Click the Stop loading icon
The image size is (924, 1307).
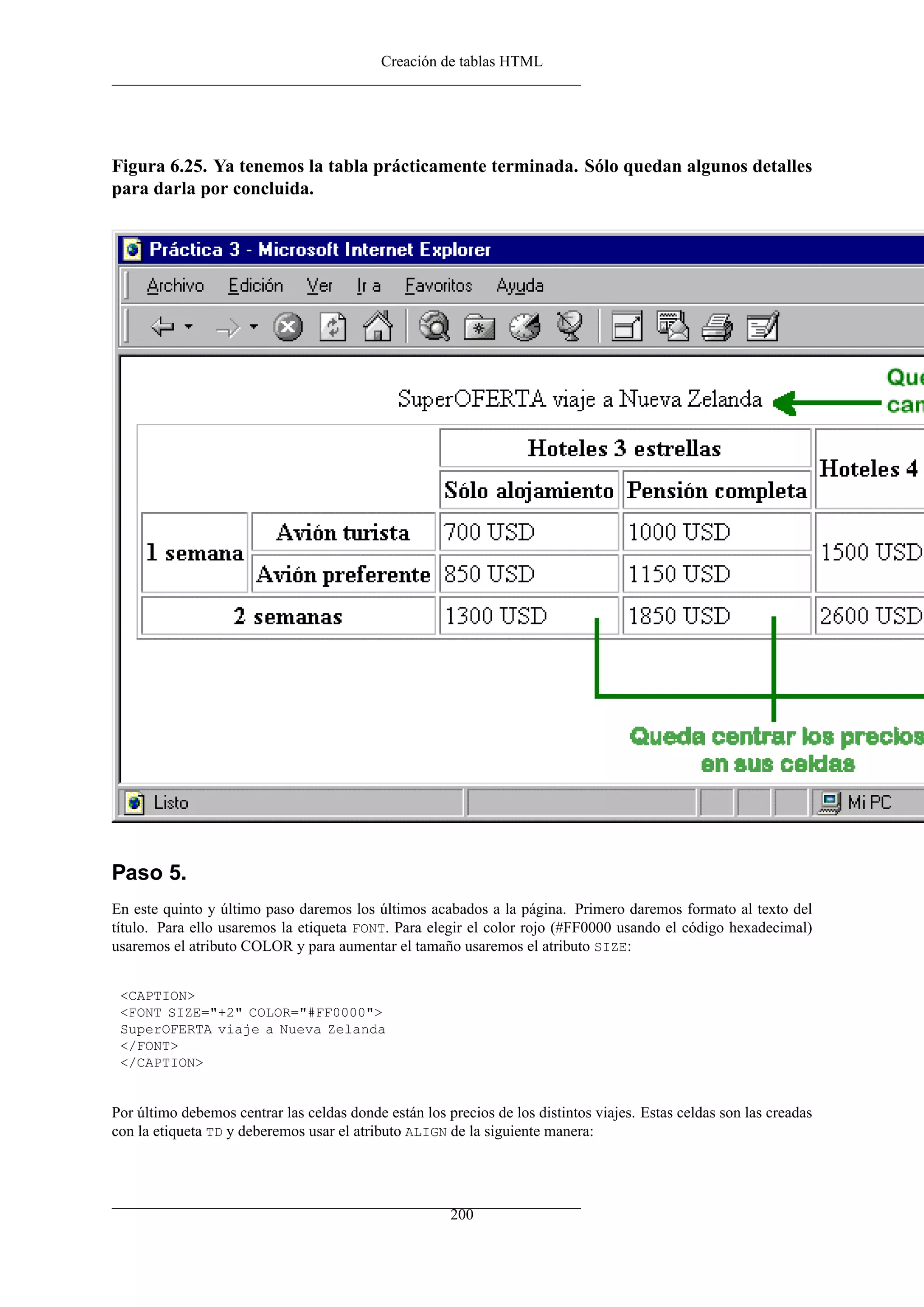(x=288, y=327)
